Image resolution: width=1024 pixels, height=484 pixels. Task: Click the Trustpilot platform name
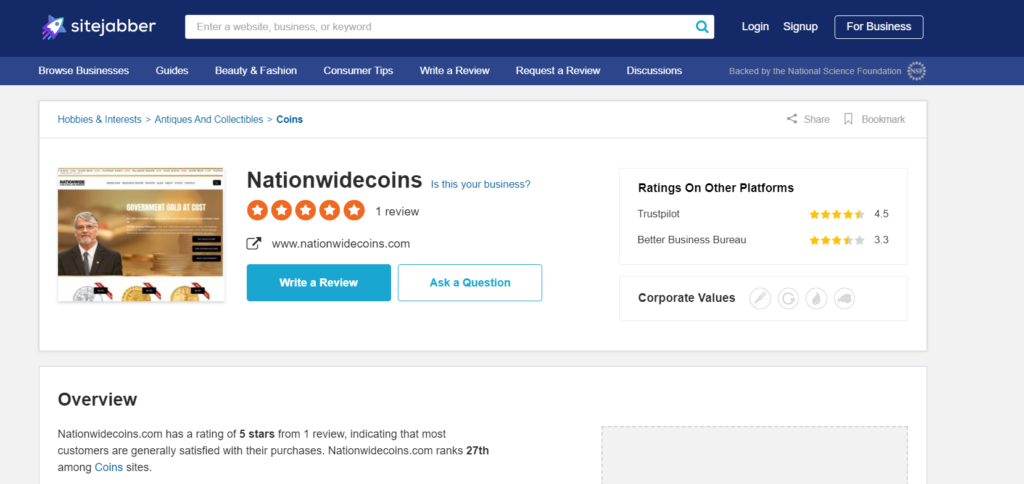coord(658,214)
